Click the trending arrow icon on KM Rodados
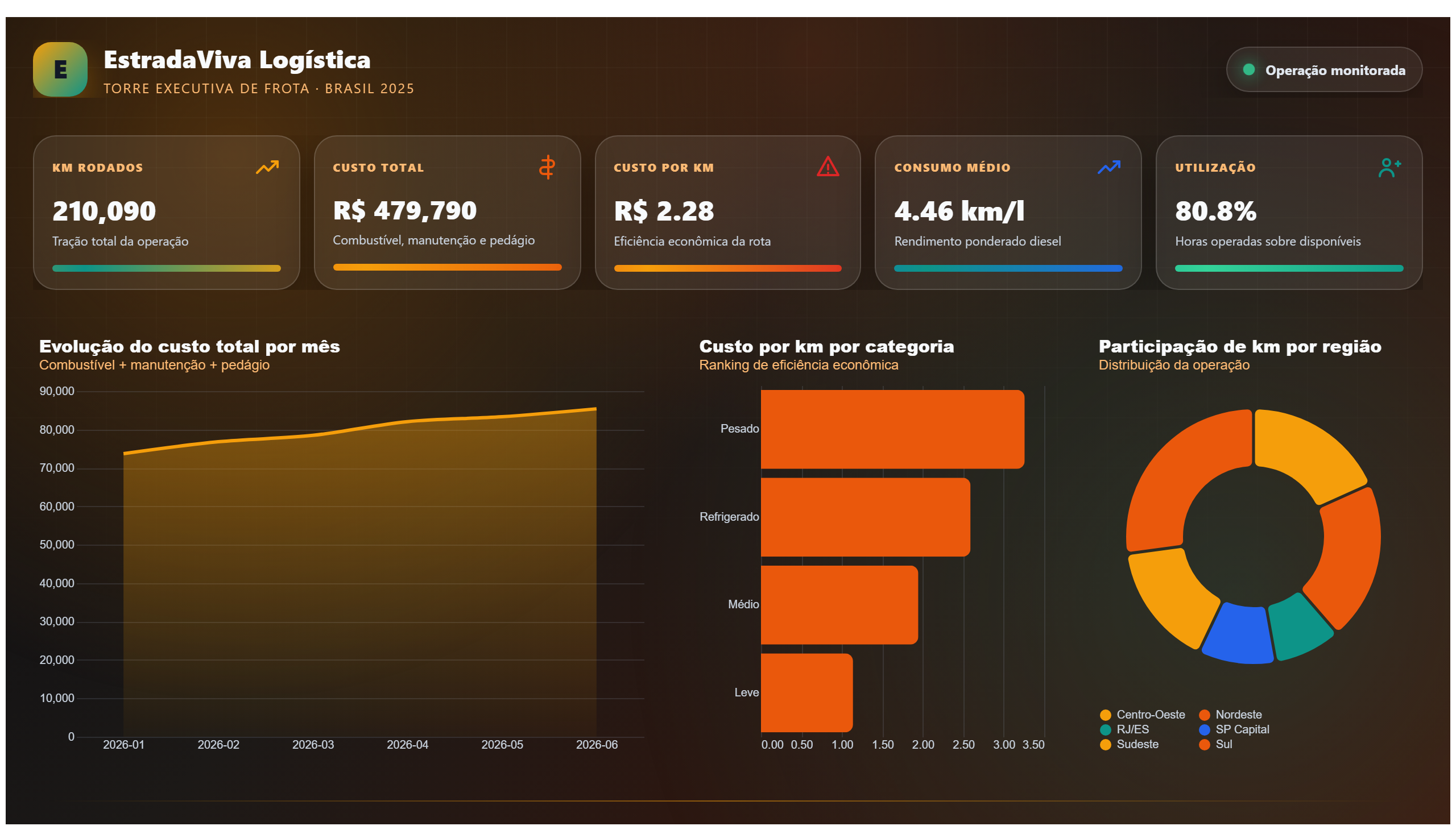The image size is (1456, 830). pos(267,167)
